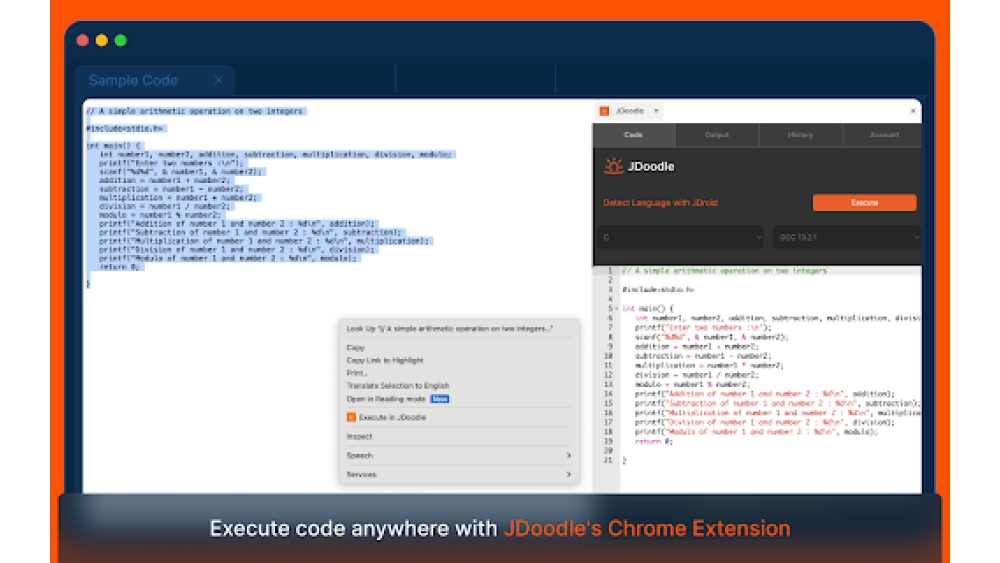The height and width of the screenshot is (563, 1000).
Task: Click the include stdio.h line in JDoodle editor
Action: point(659,289)
